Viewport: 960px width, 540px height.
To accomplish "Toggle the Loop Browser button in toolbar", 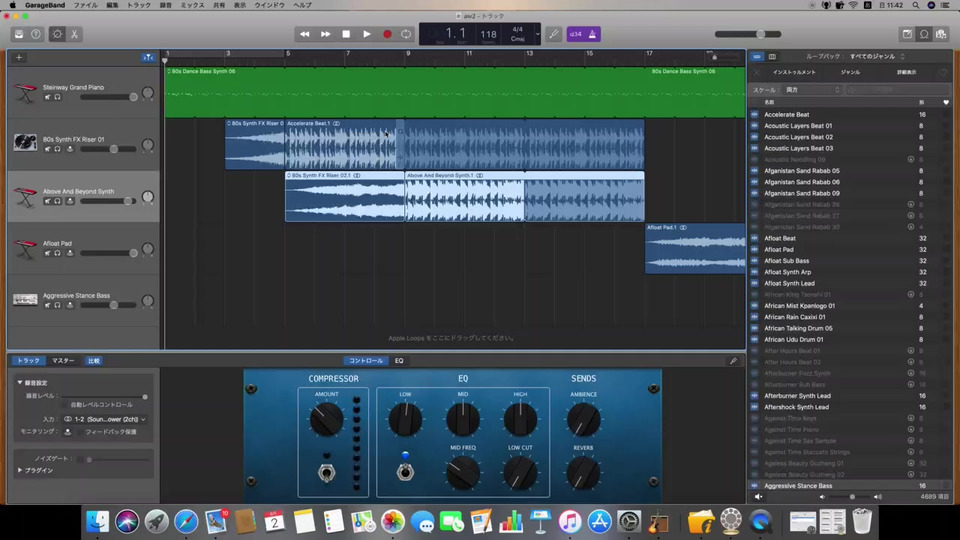I will [924, 34].
